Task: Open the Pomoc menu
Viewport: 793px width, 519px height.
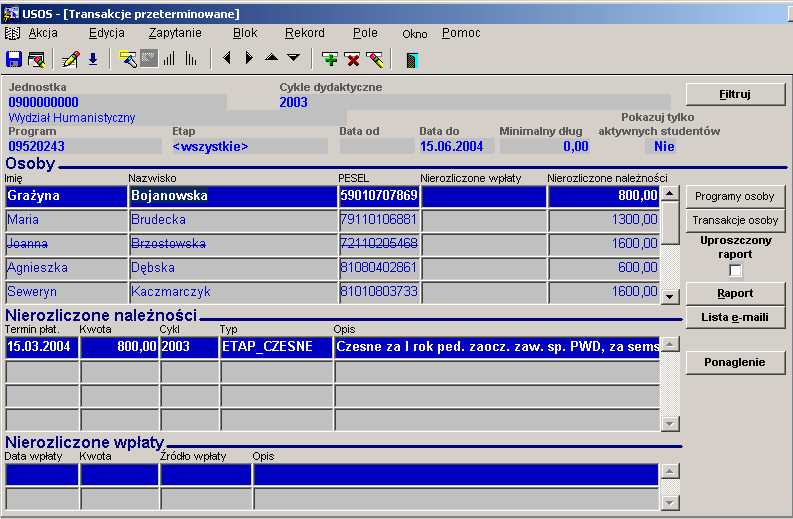Action: point(461,33)
